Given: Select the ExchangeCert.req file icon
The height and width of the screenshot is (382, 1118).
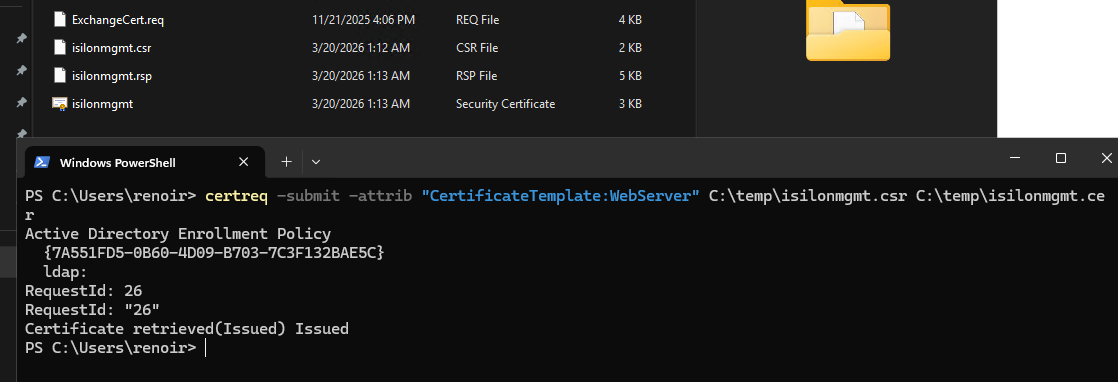Looking at the screenshot, I should 59,19.
